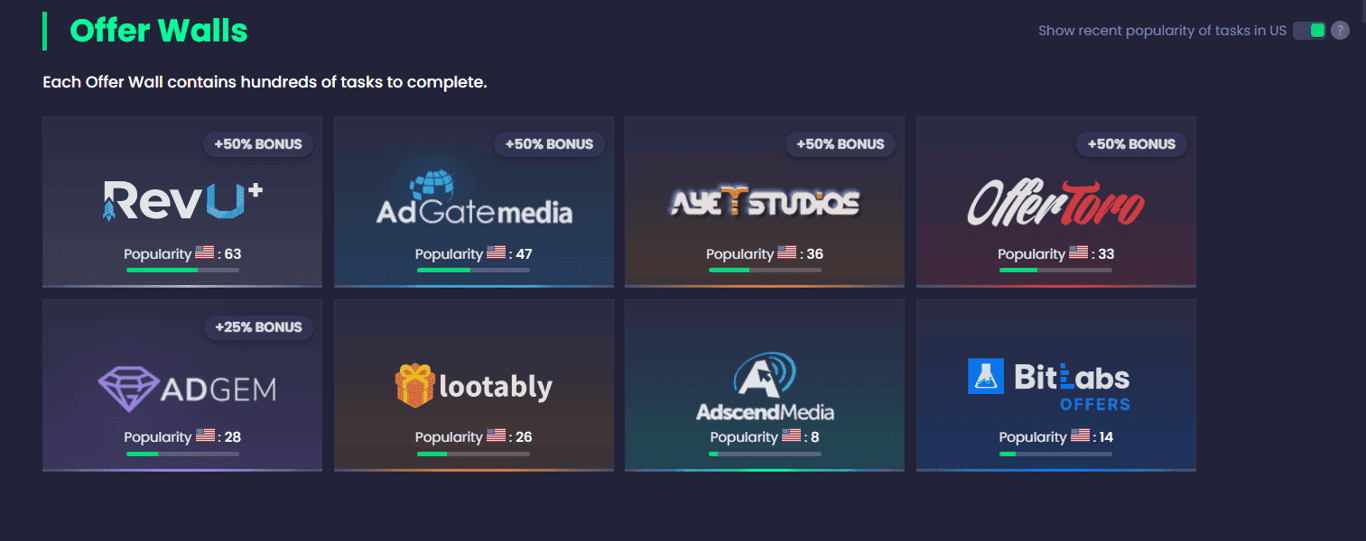Open the AdGate Media offer wall
The height and width of the screenshot is (541, 1366).
pos(474,202)
